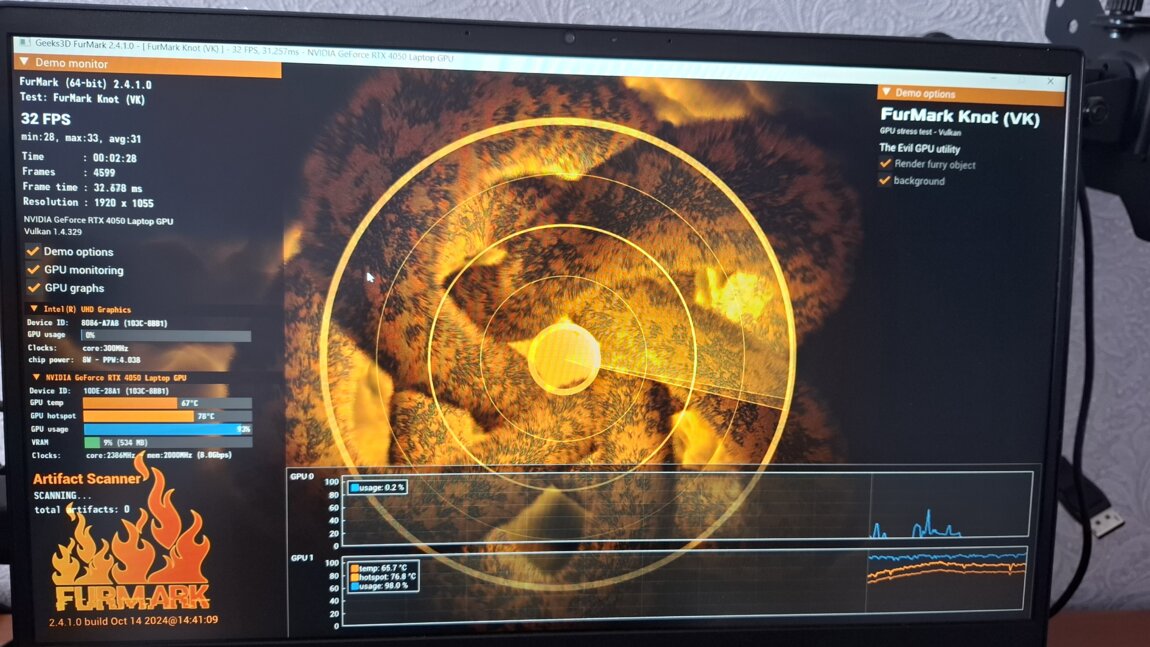Uncheck the Demo options checkbox
This screenshot has height=647, width=1150.
[33, 252]
